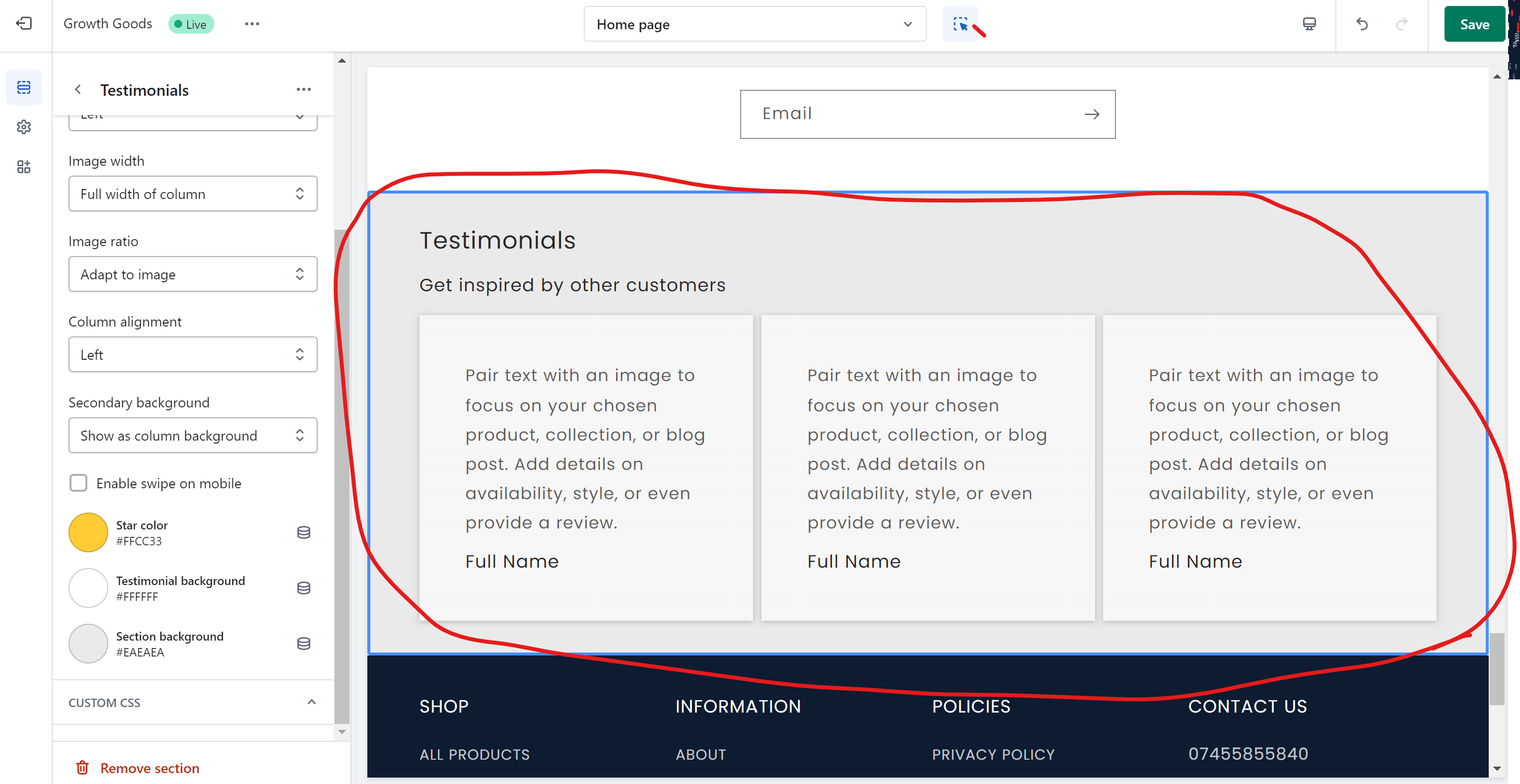Click Remove section link
This screenshot has height=784, width=1520.
(x=149, y=768)
